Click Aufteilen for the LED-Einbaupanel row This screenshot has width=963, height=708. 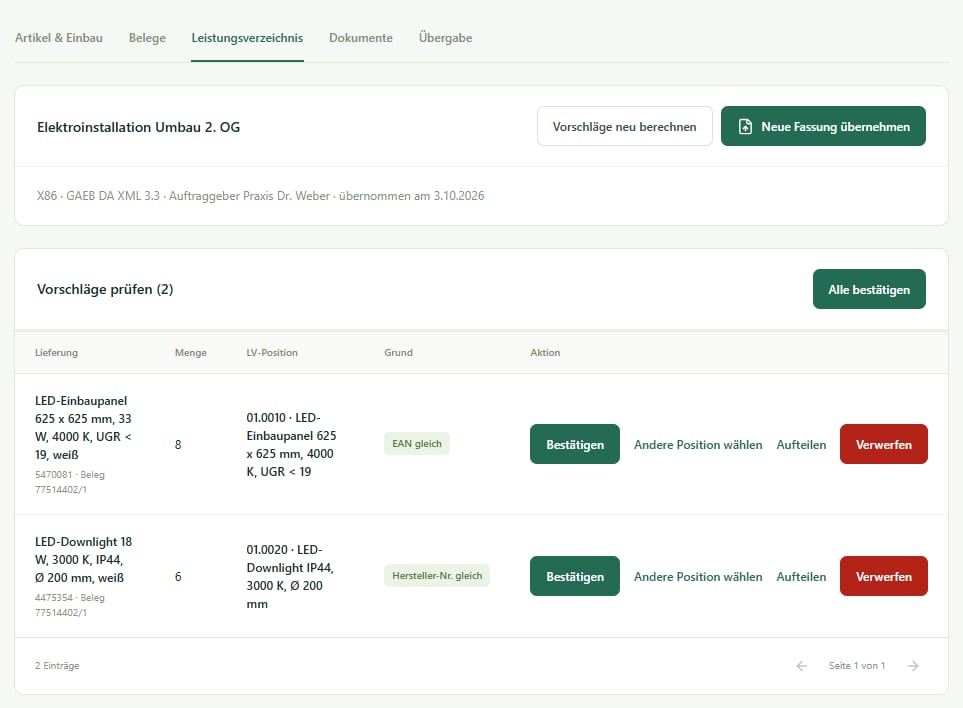(x=801, y=445)
